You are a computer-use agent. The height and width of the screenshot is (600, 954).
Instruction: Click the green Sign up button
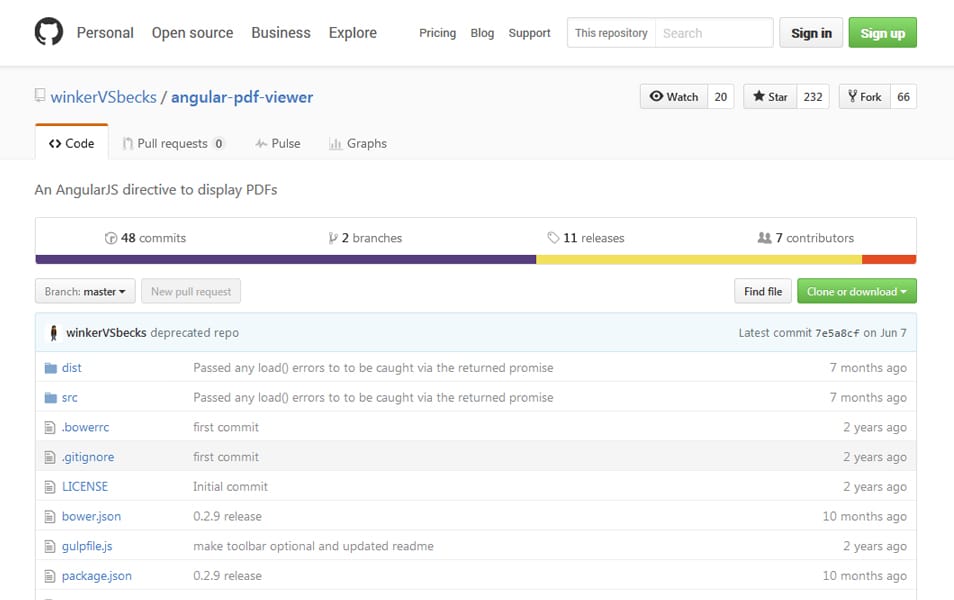[x=882, y=33]
